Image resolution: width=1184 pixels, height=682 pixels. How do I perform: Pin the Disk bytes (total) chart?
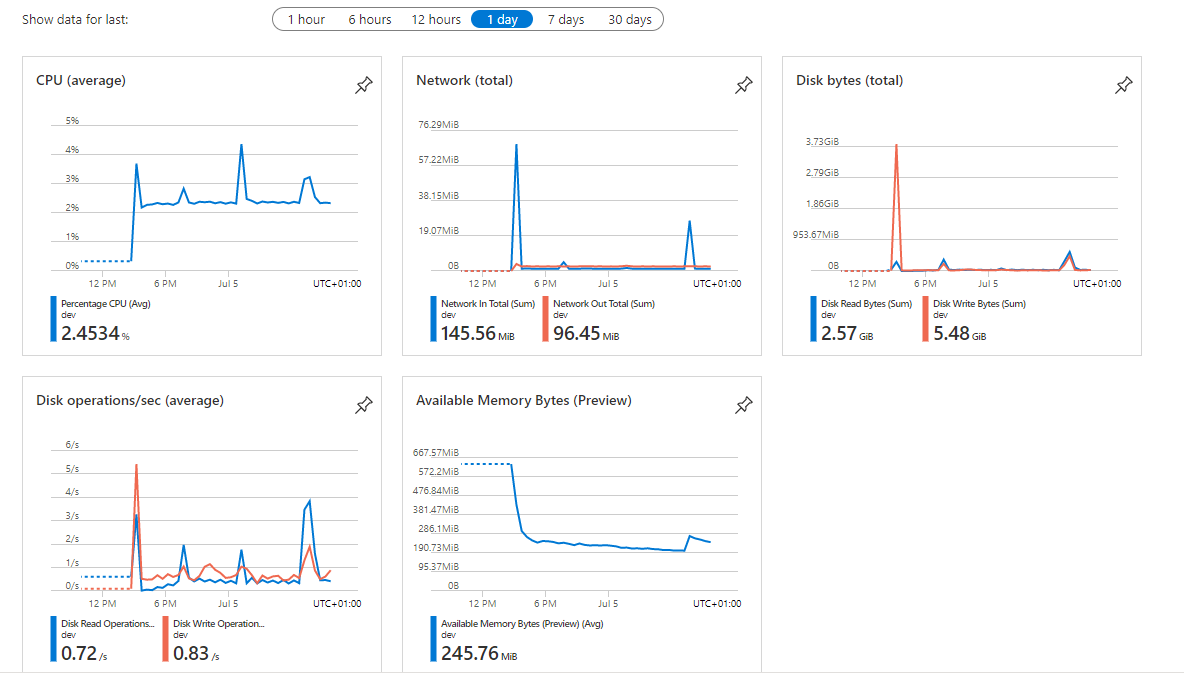point(1123,85)
